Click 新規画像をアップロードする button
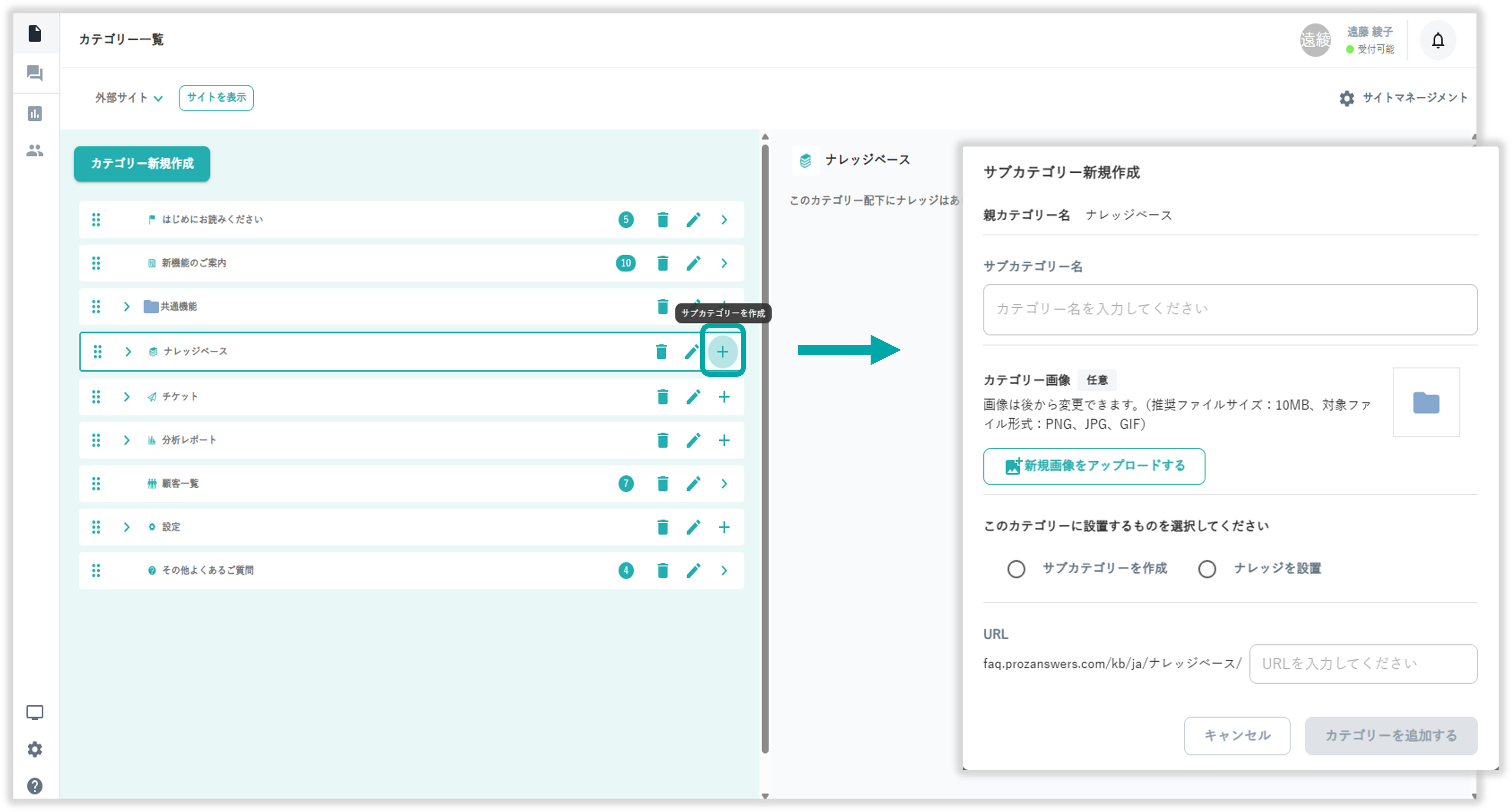The image size is (1512, 812). pyautogui.click(x=1094, y=466)
